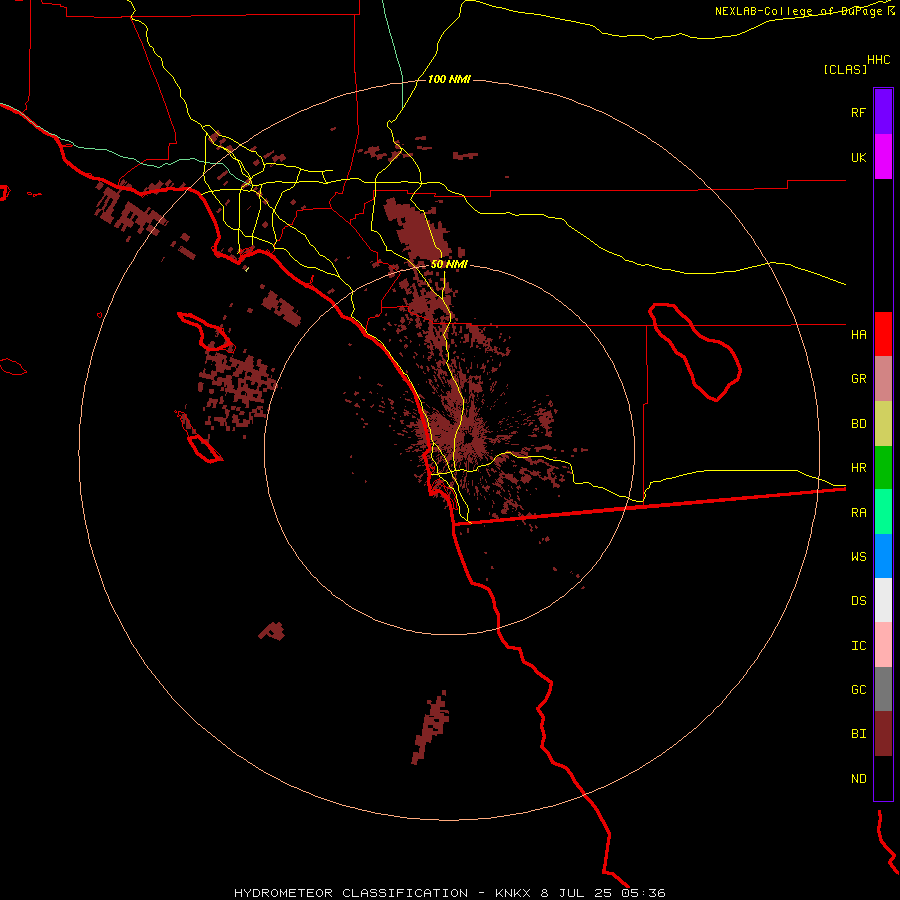Click the 'DS' legend label
The height and width of the screenshot is (900, 900).
tap(858, 601)
